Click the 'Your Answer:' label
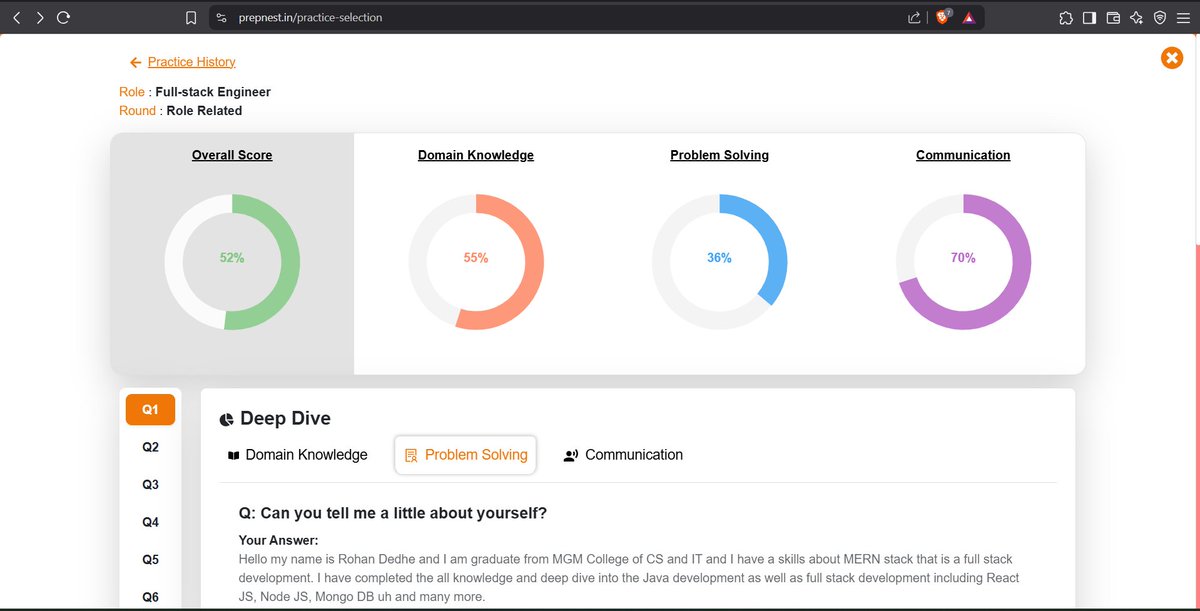The image size is (1200, 611). [278, 541]
